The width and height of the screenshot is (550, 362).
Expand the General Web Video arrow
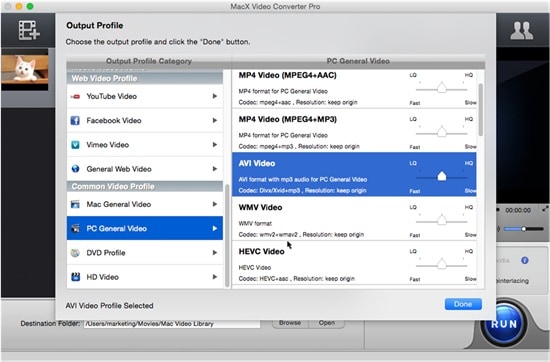[215, 169]
